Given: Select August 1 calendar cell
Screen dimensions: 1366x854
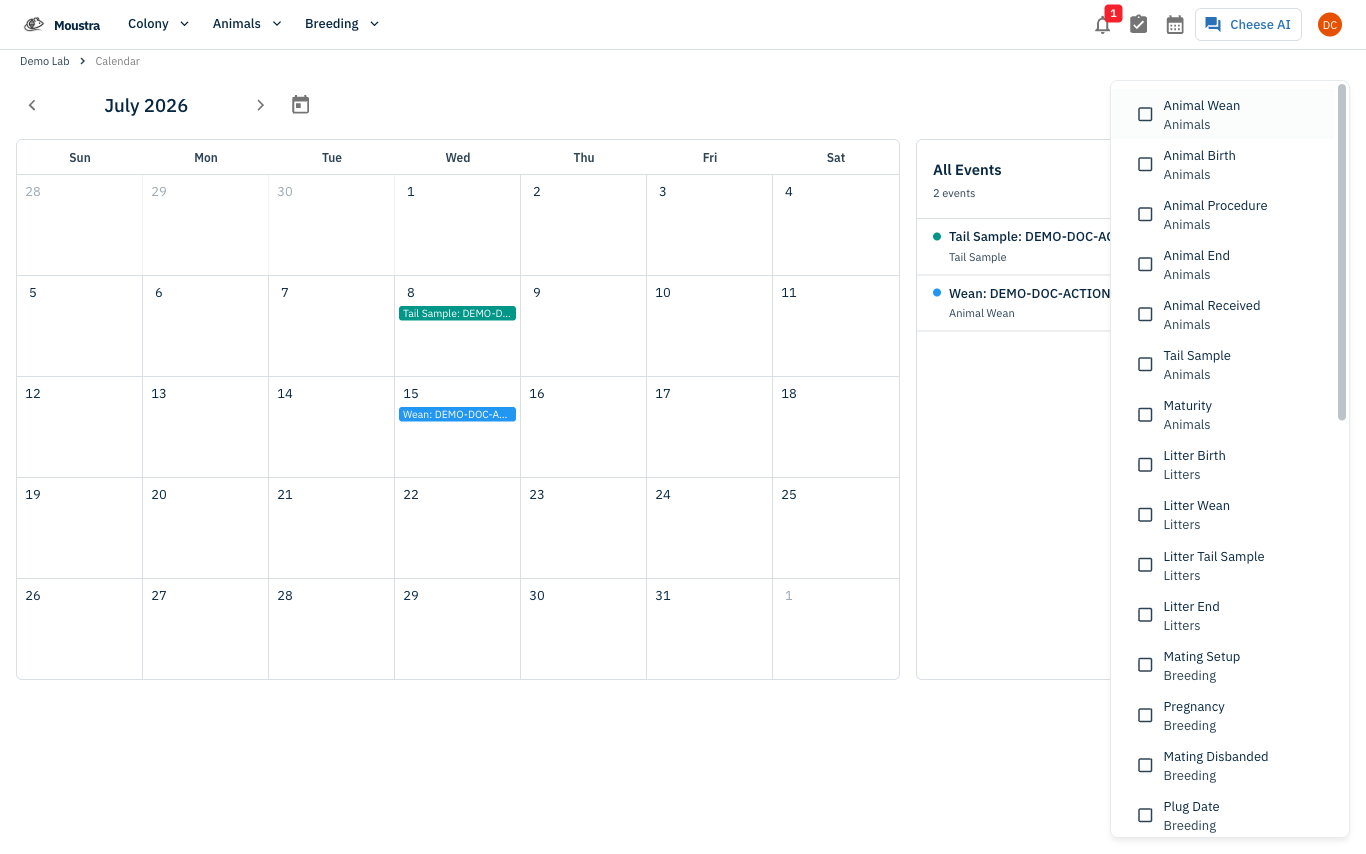Looking at the screenshot, I should point(835,629).
